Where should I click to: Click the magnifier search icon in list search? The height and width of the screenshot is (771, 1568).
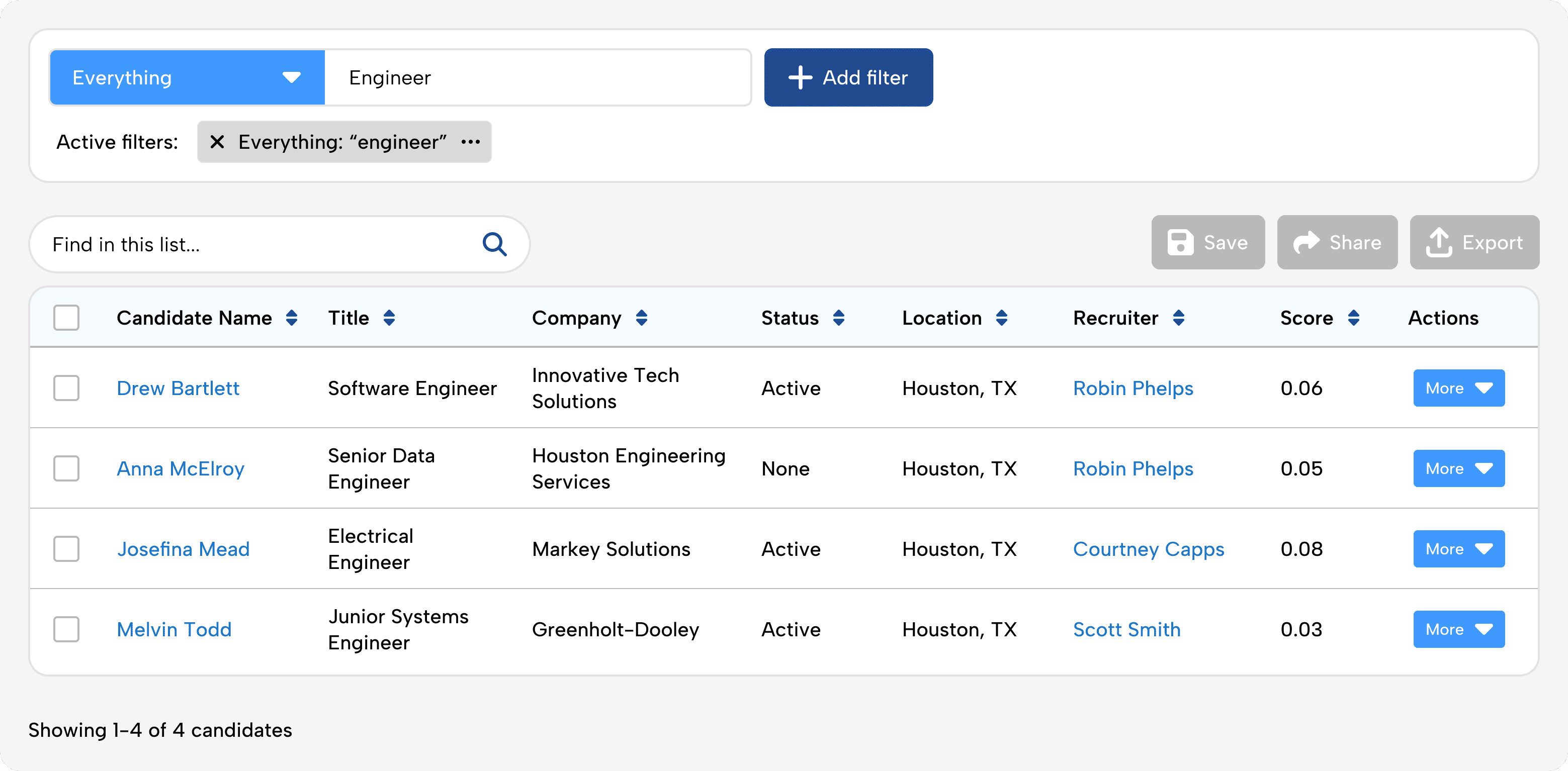click(x=494, y=244)
